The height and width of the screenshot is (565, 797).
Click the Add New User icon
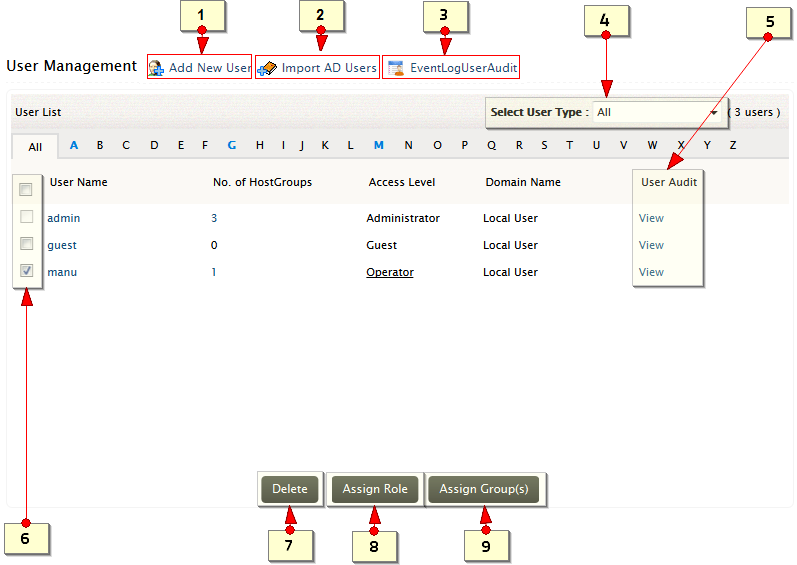[156, 68]
